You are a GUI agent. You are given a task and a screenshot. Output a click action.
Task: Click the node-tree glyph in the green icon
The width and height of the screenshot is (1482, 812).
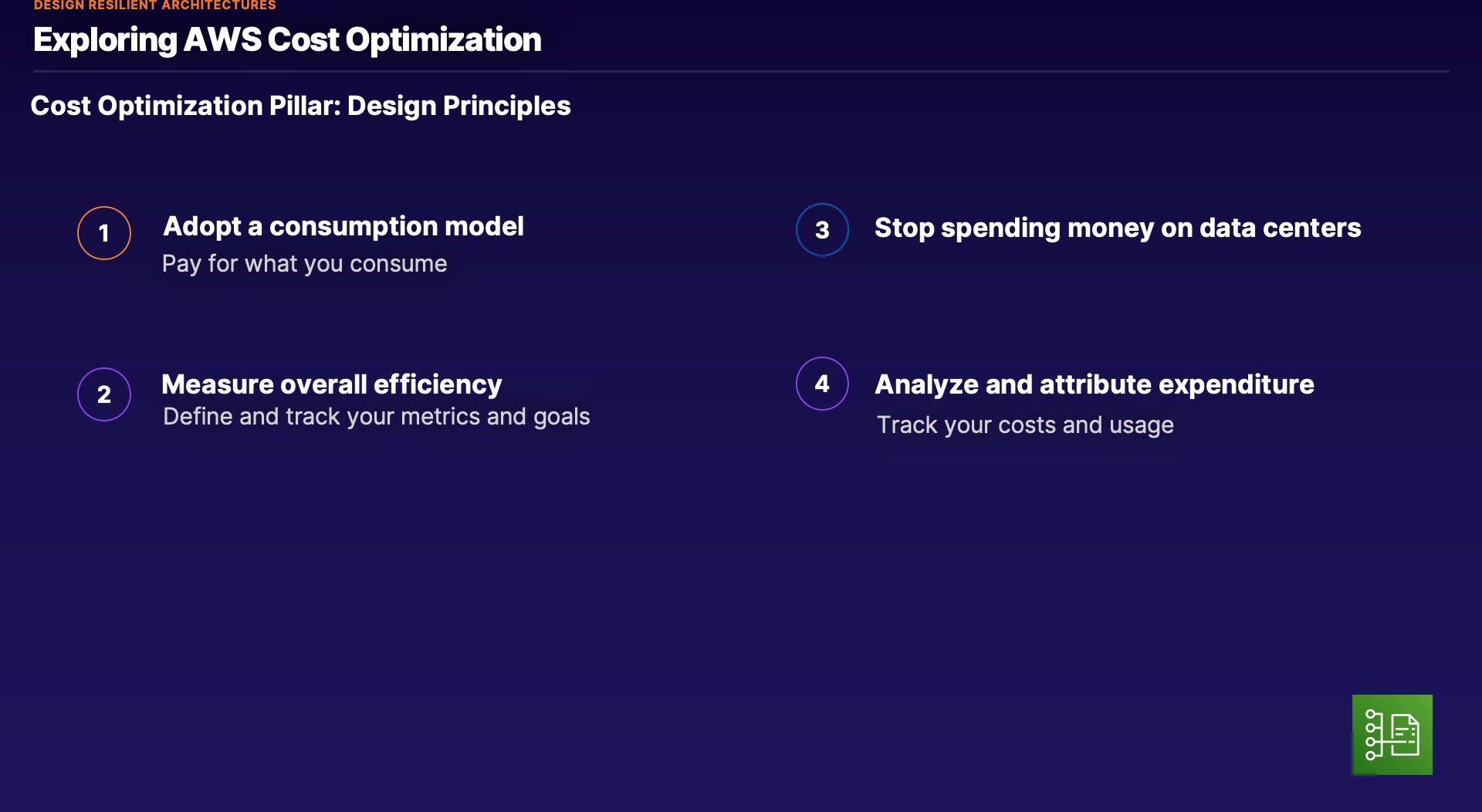(1373, 735)
